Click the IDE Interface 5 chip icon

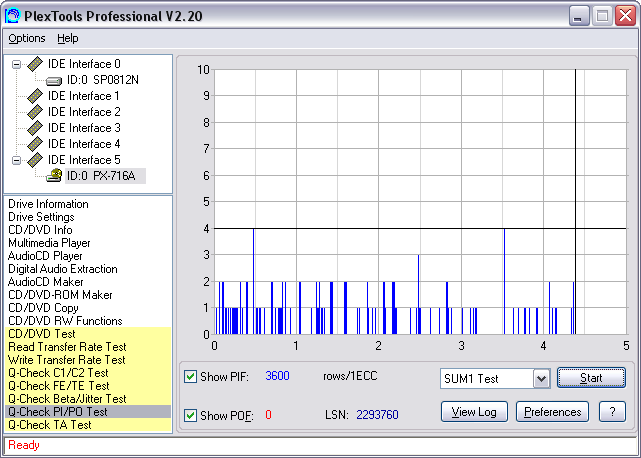(x=35, y=160)
